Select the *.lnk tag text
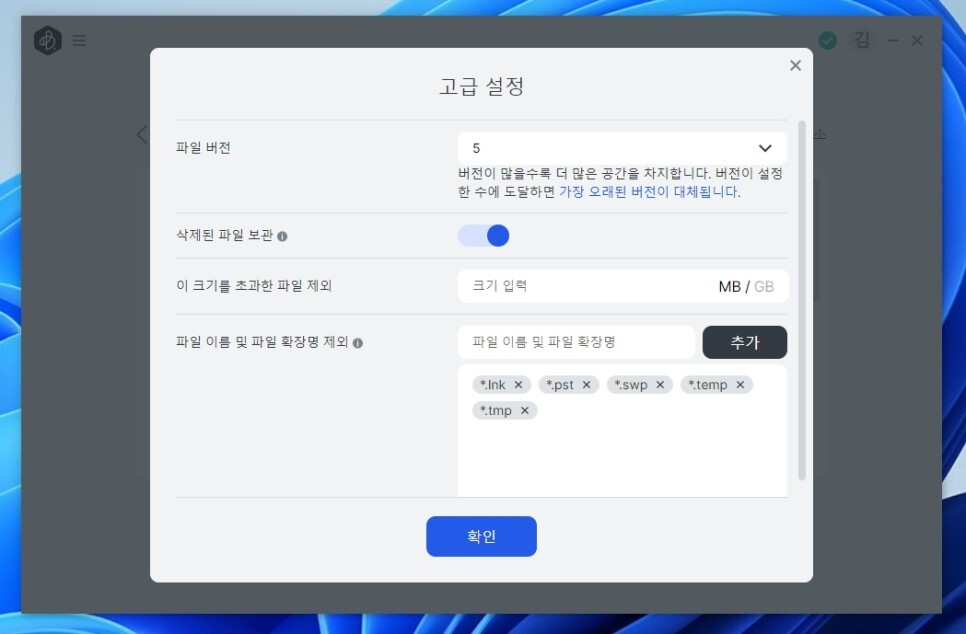Image resolution: width=966 pixels, height=634 pixels. point(493,384)
